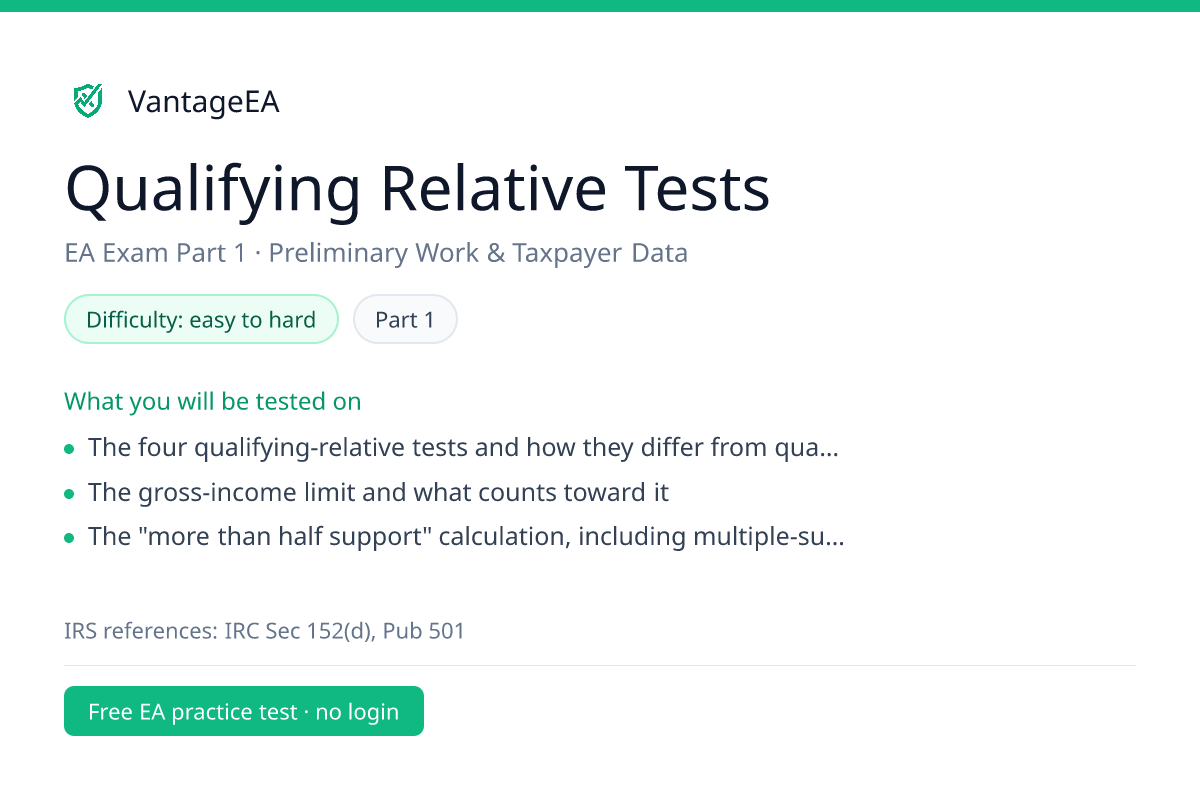The width and height of the screenshot is (1200, 800).
Task: Select the gross-income limit topic line
Action: pyautogui.click(x=379, y=492)
